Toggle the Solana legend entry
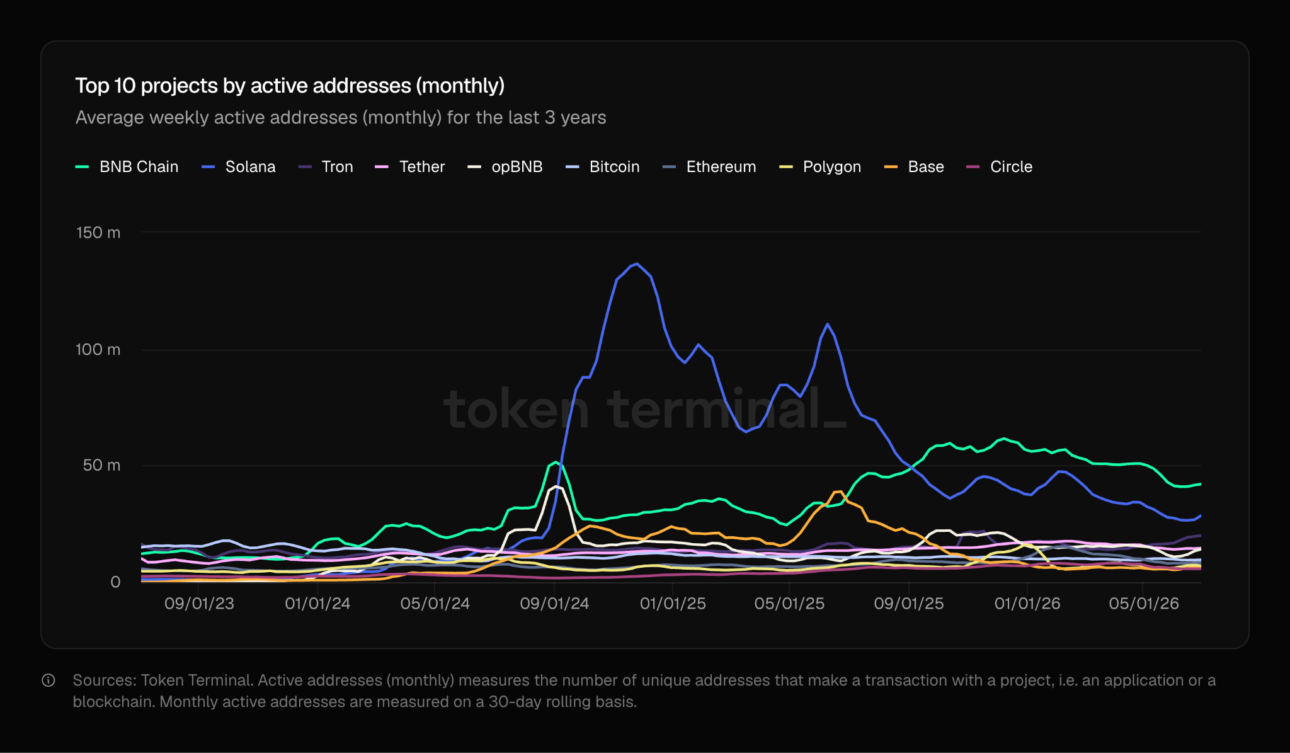This screenshot has width=1290, height=753. point(239,167)
